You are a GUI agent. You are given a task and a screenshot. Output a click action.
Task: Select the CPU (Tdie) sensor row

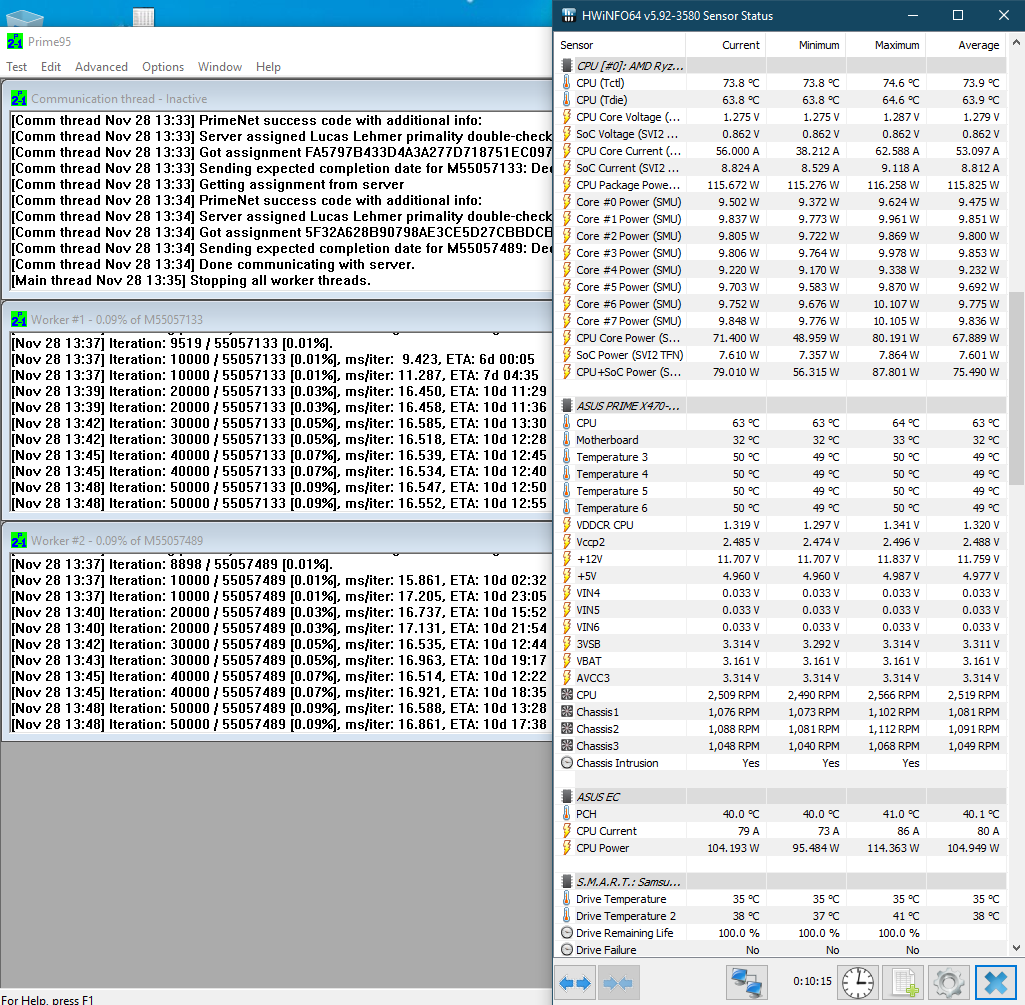pyautogui.click(x=781, y=100)
